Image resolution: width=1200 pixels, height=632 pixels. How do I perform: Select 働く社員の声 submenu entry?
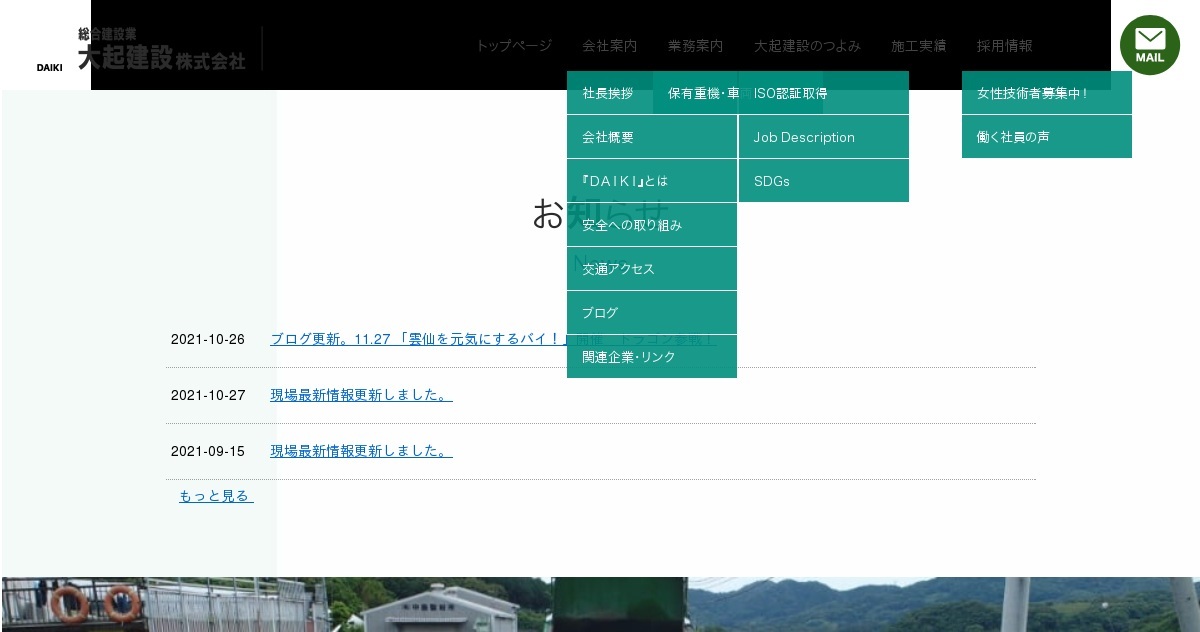[x=1047, y=137]
